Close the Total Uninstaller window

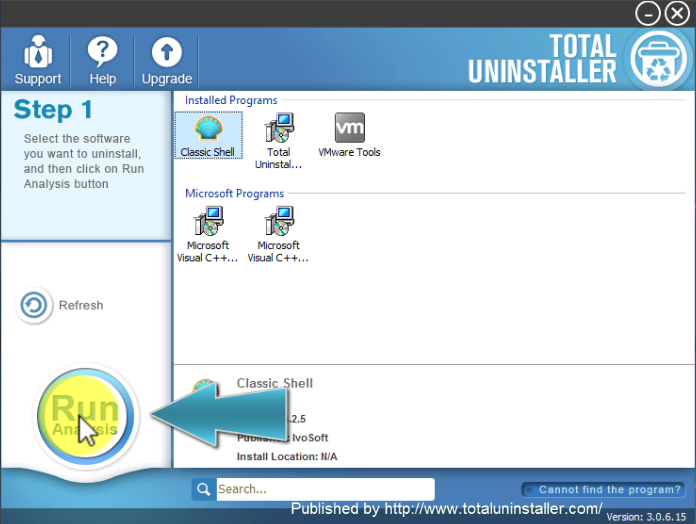click(x=677, y=14)
